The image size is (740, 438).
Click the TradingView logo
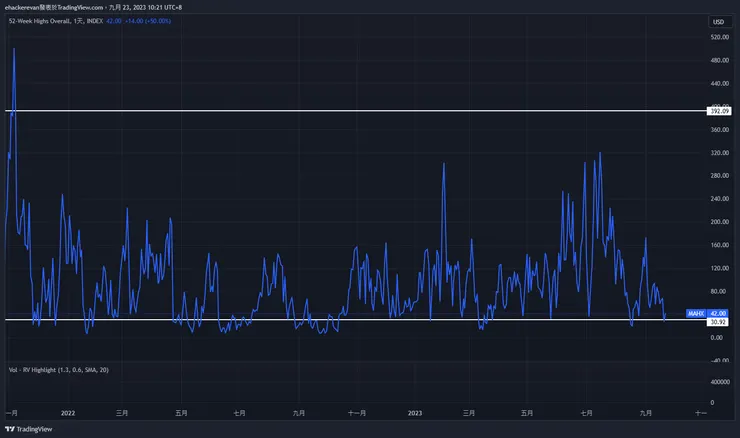pos(28,429)
